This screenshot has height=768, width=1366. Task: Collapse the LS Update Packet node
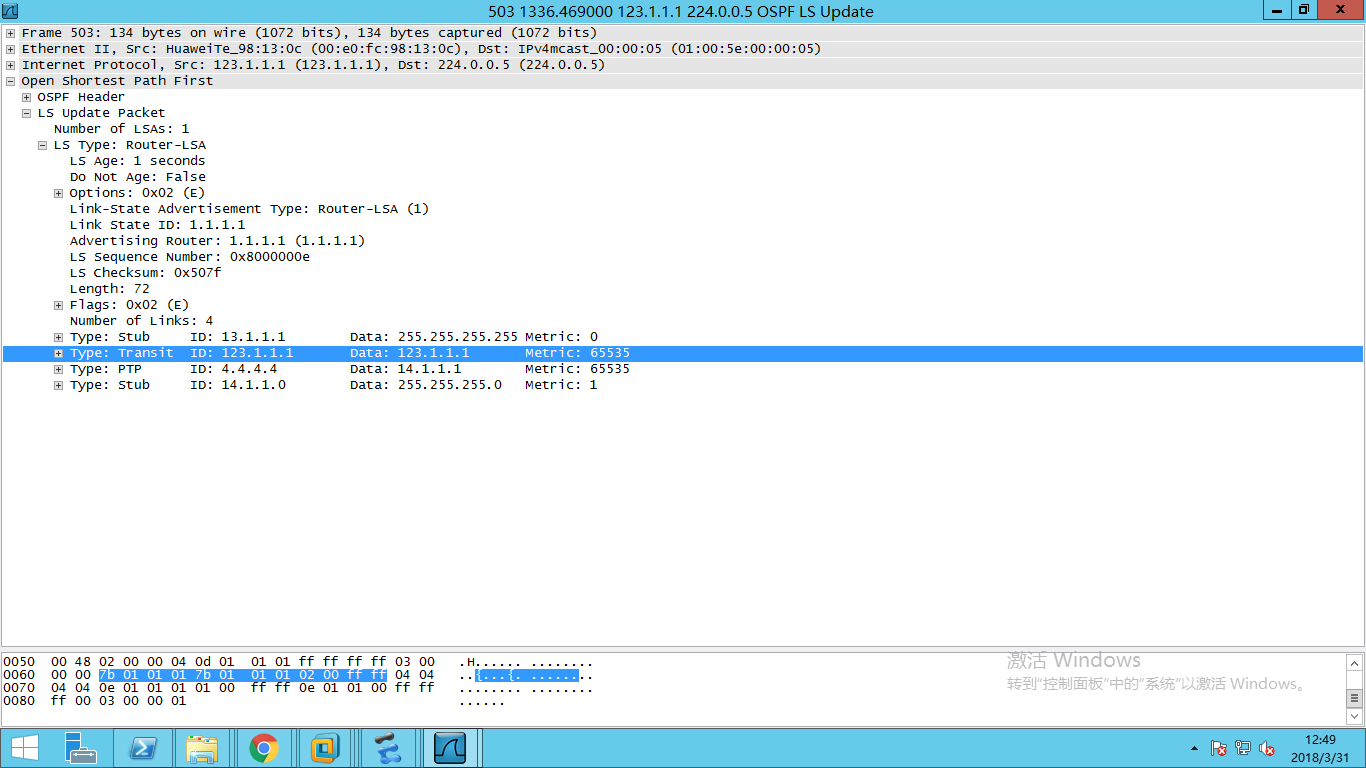pyautogui.click(x=27, y=113)
